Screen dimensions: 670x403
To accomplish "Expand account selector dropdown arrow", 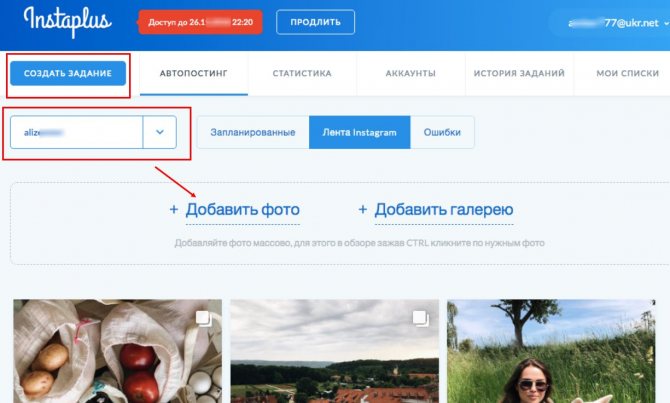I will (159, 132).
